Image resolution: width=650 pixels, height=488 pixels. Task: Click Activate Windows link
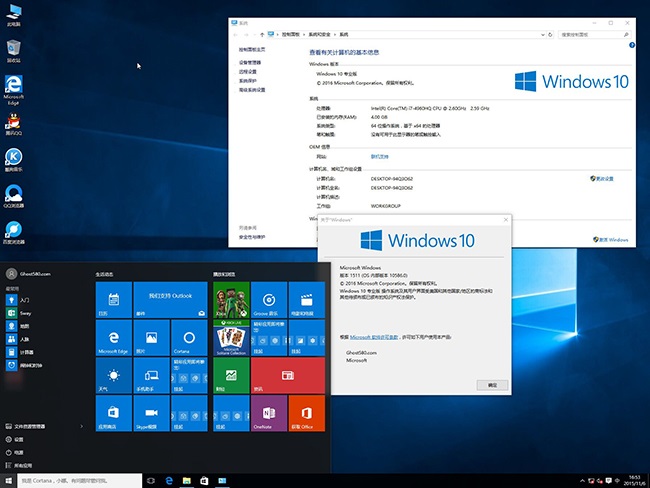pyautogui.click(x=611, y=240)
